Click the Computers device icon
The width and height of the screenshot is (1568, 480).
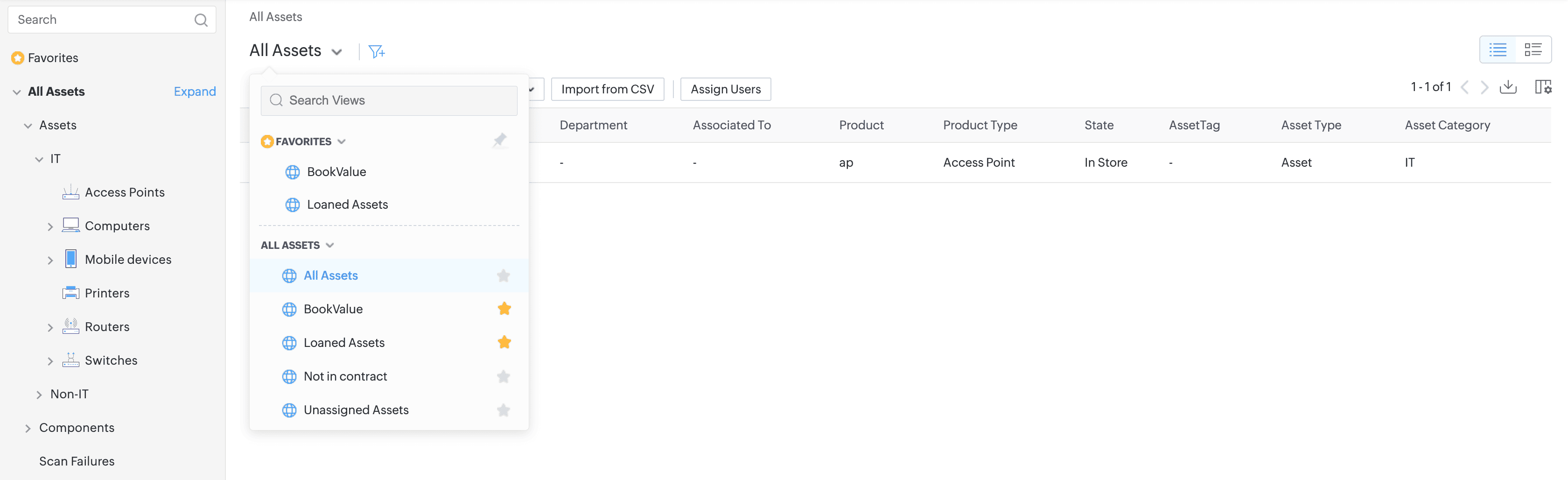click(x=71, y=225)
